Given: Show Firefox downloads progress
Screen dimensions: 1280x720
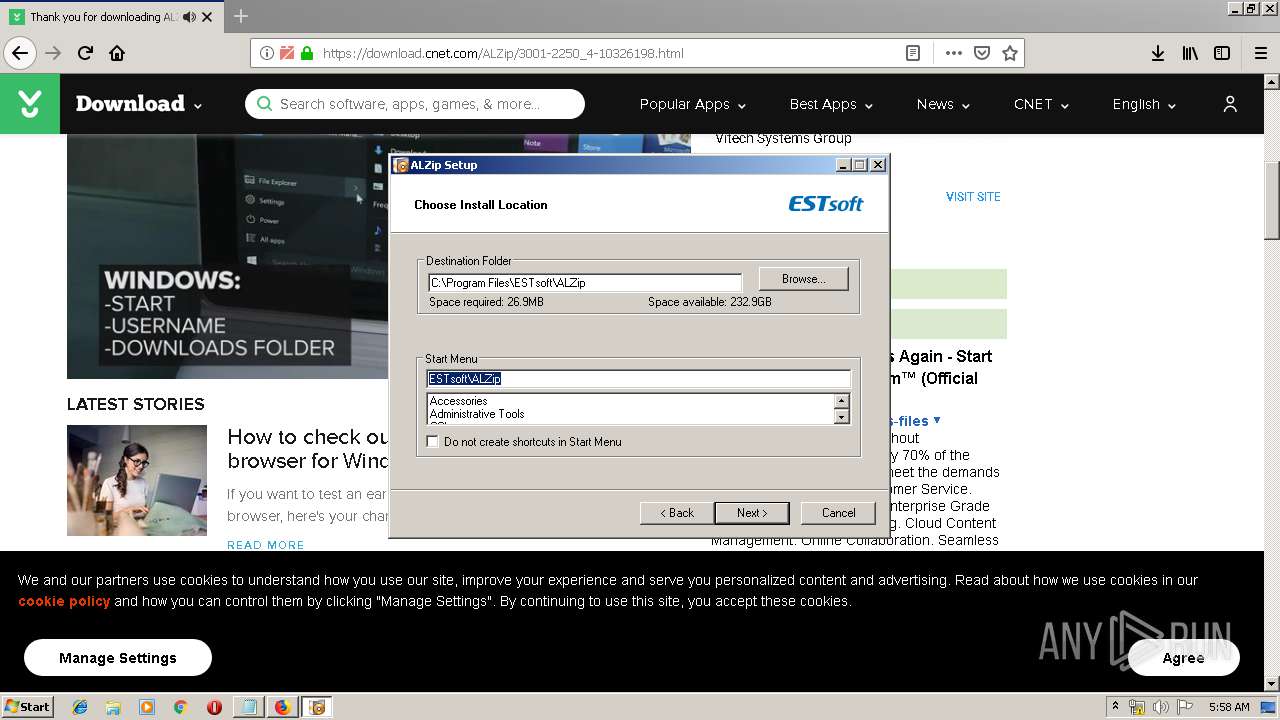Looking at the screenshot, I should [1158, 53].
